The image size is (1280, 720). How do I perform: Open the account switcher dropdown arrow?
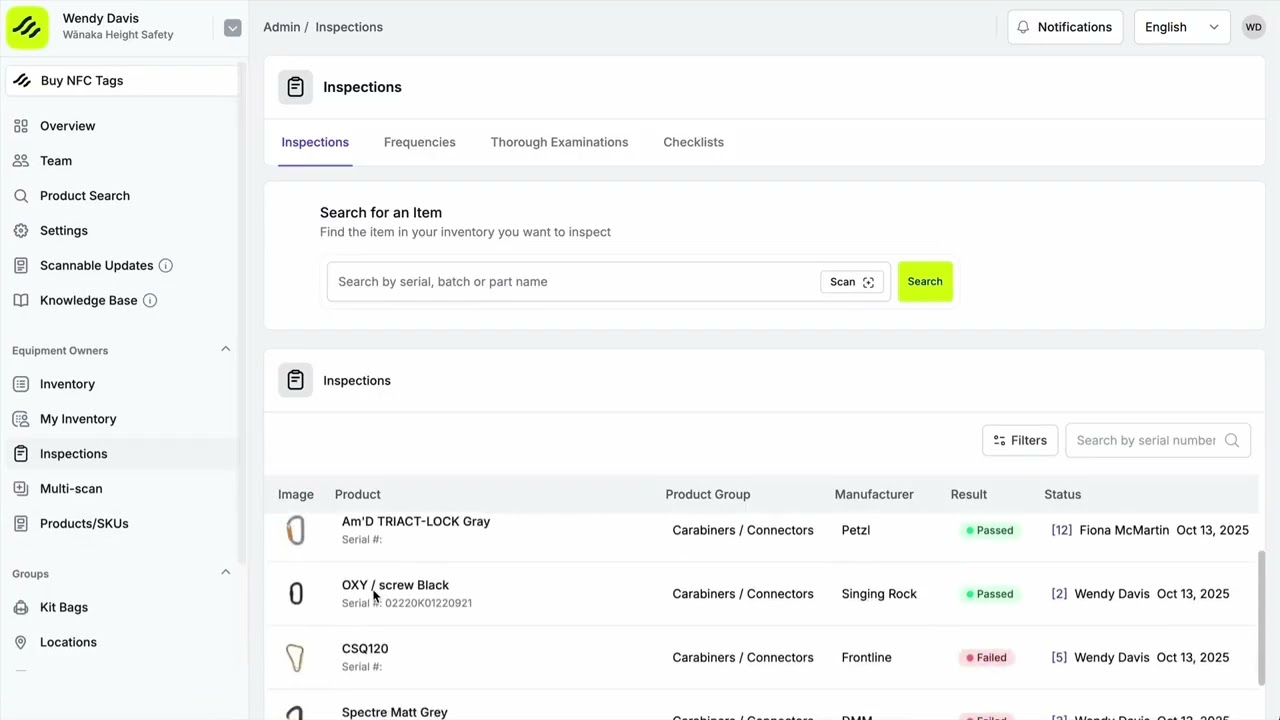click(x=232, y=28)
